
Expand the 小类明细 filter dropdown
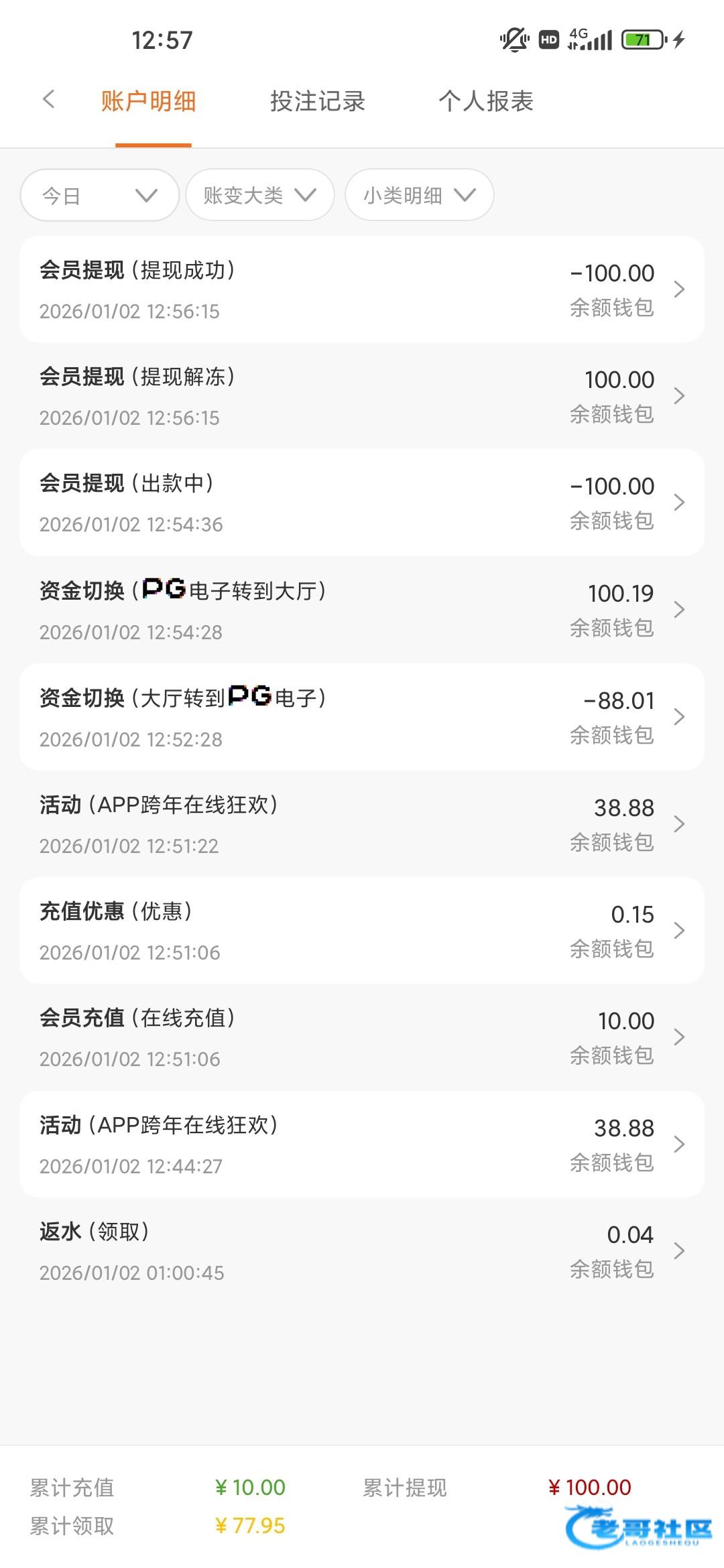(419, 195)
